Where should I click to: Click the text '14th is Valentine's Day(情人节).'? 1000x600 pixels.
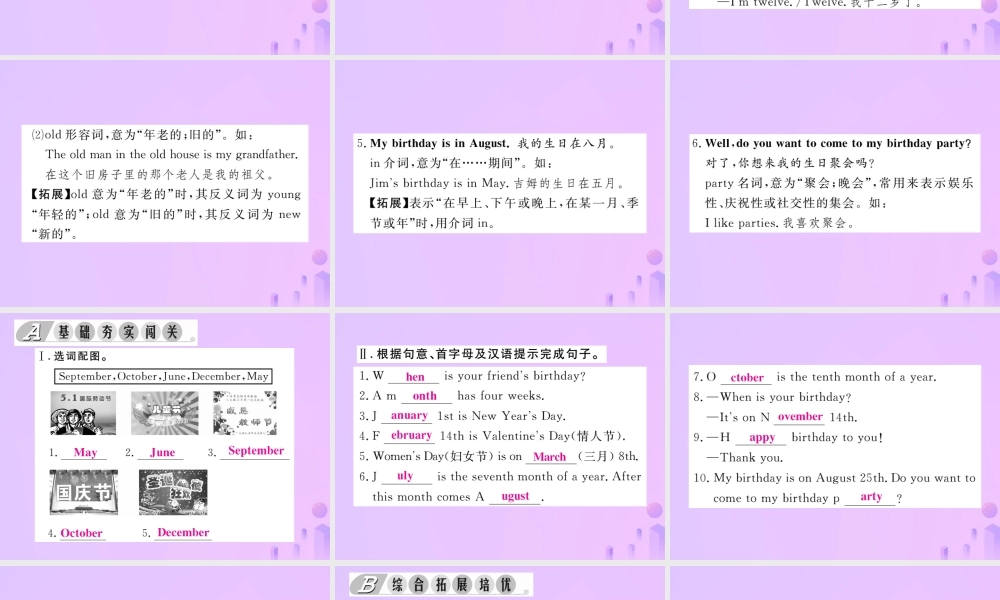533,436
